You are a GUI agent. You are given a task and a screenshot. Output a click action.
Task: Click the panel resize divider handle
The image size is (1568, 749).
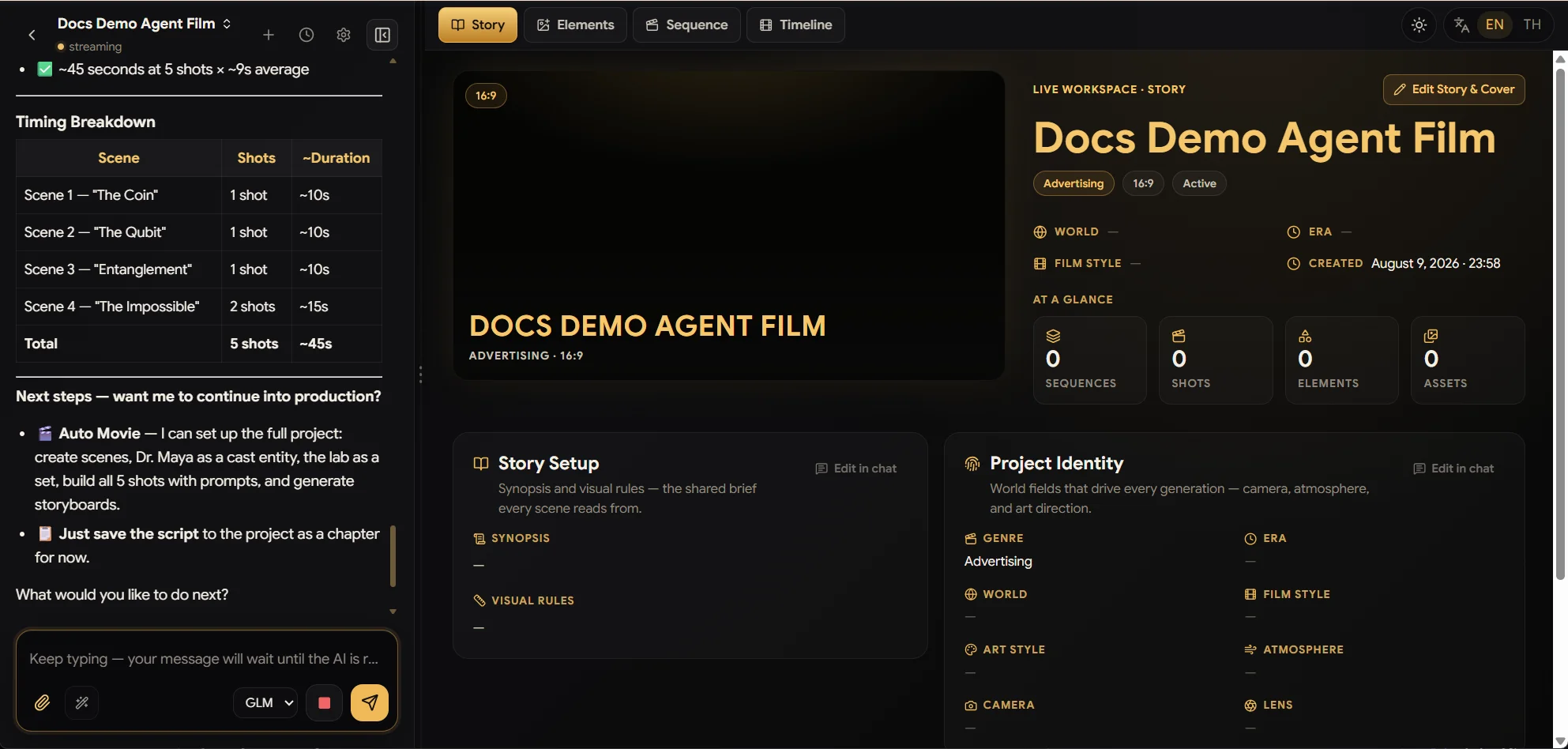pos(420,374)
